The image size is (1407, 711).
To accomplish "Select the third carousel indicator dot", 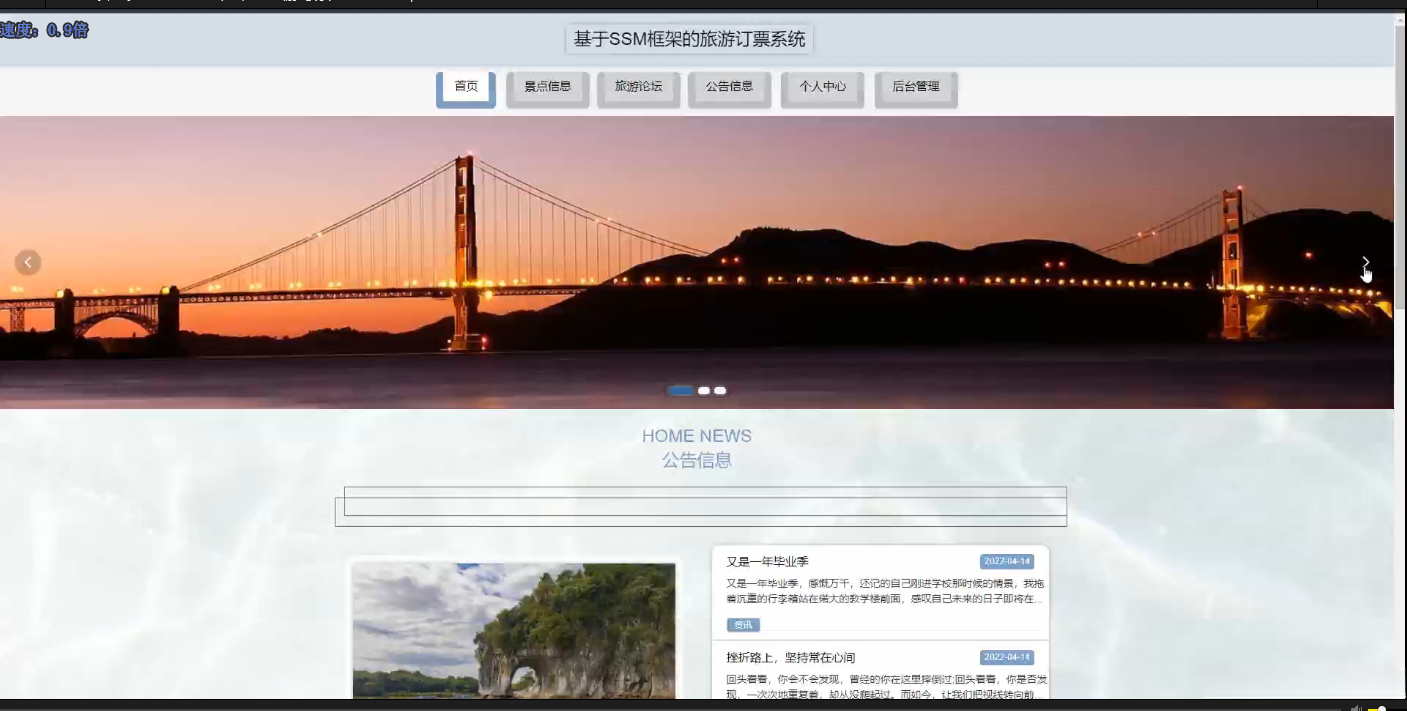I will [x=720, y=391].
